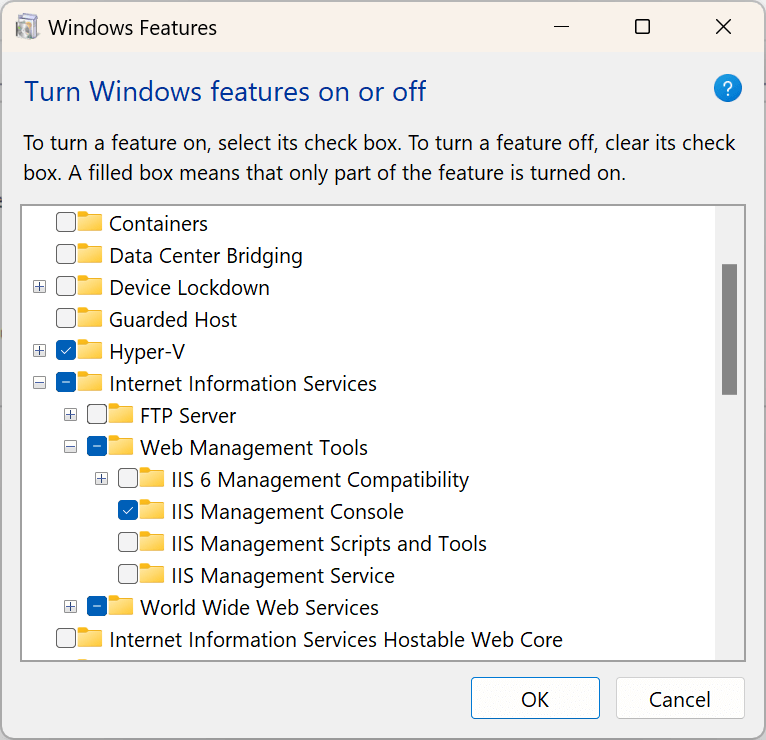Expand the World Wide Web Services node
Viewport: 766px width, 740px height.
[70, 607]
